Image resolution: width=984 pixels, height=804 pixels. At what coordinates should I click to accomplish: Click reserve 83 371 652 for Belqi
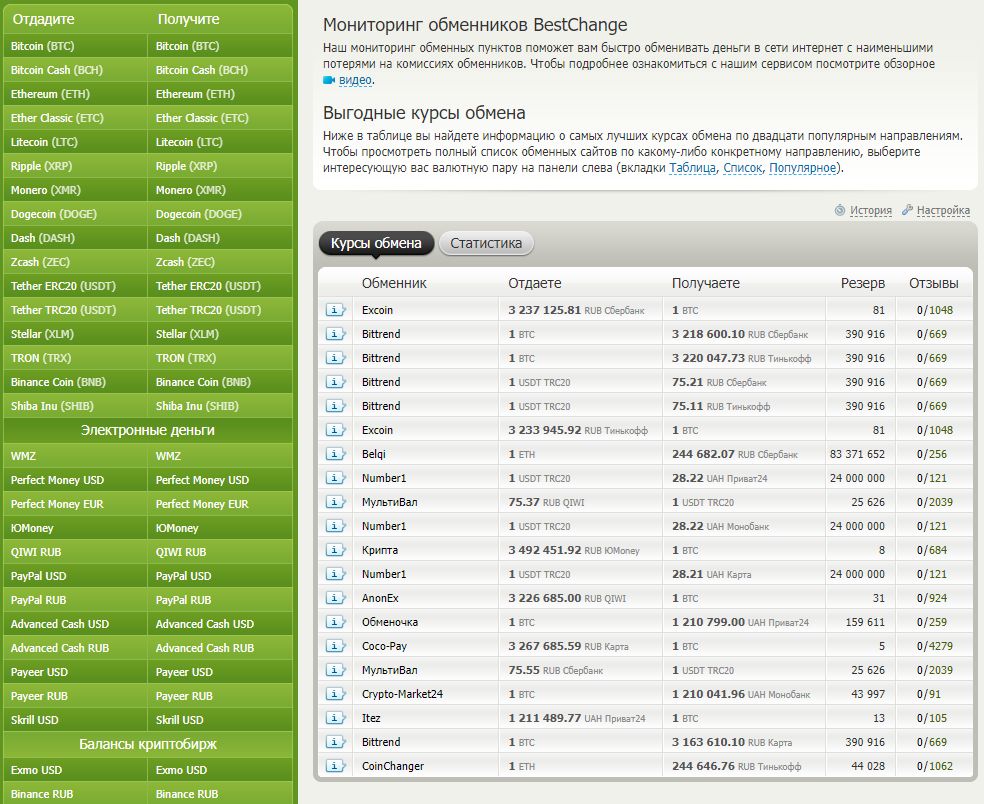pyautogui.click(x=857, y=454)
